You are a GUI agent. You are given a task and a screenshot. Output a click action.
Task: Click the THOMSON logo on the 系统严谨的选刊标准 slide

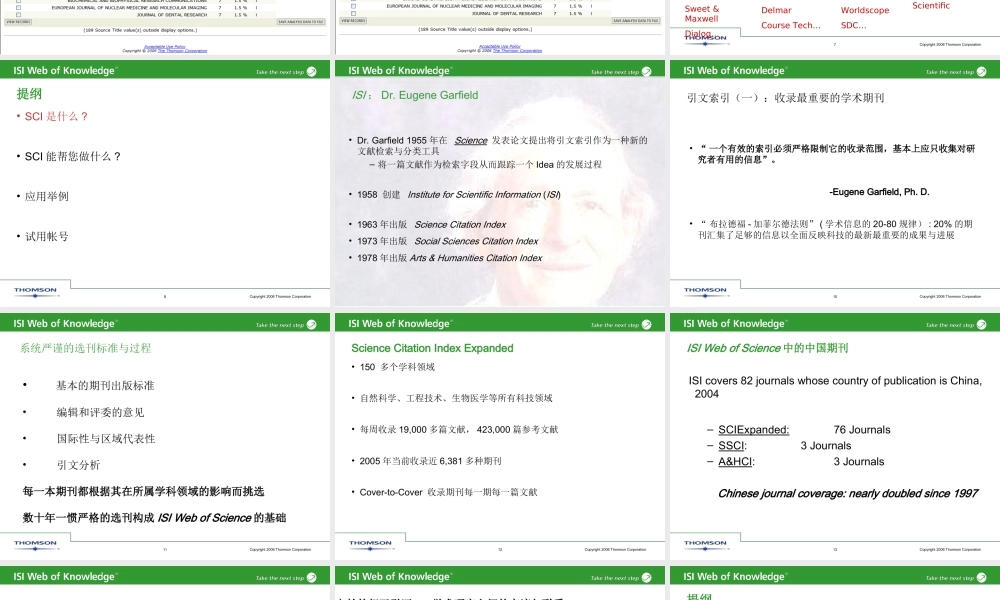click(37, 543)
